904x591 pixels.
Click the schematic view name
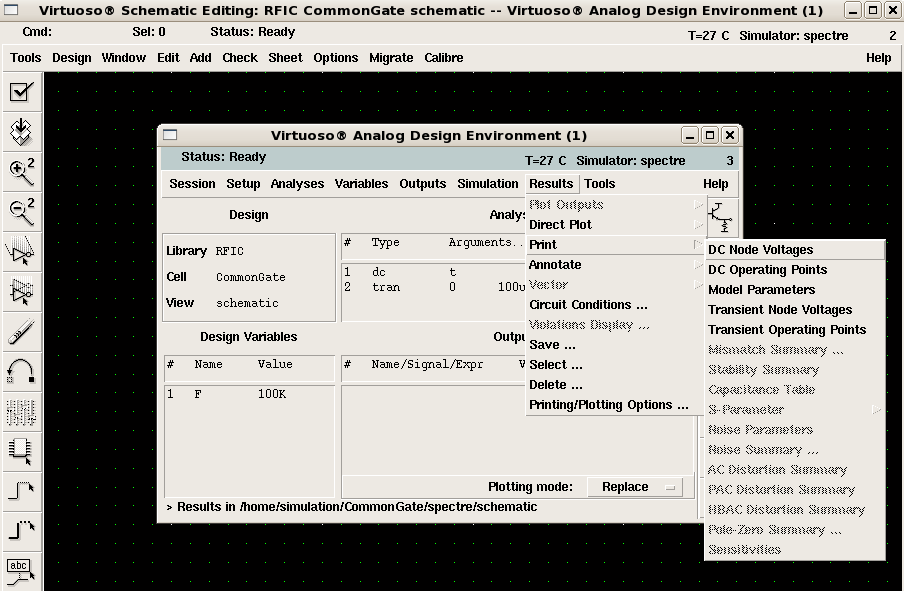247,303
